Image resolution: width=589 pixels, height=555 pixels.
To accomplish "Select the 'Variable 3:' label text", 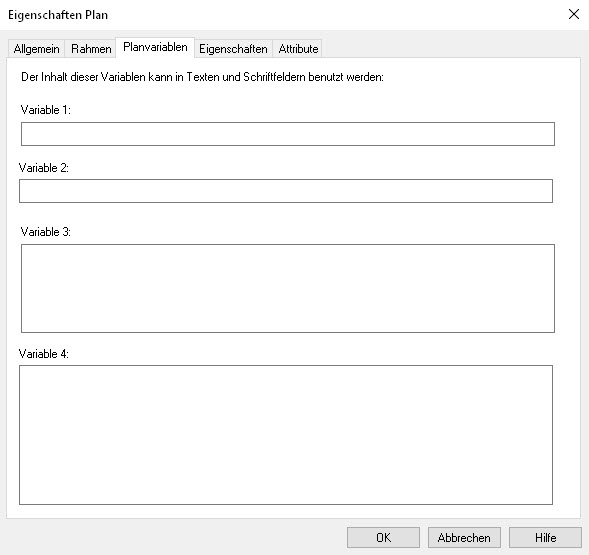I will [x=45, y=232].
